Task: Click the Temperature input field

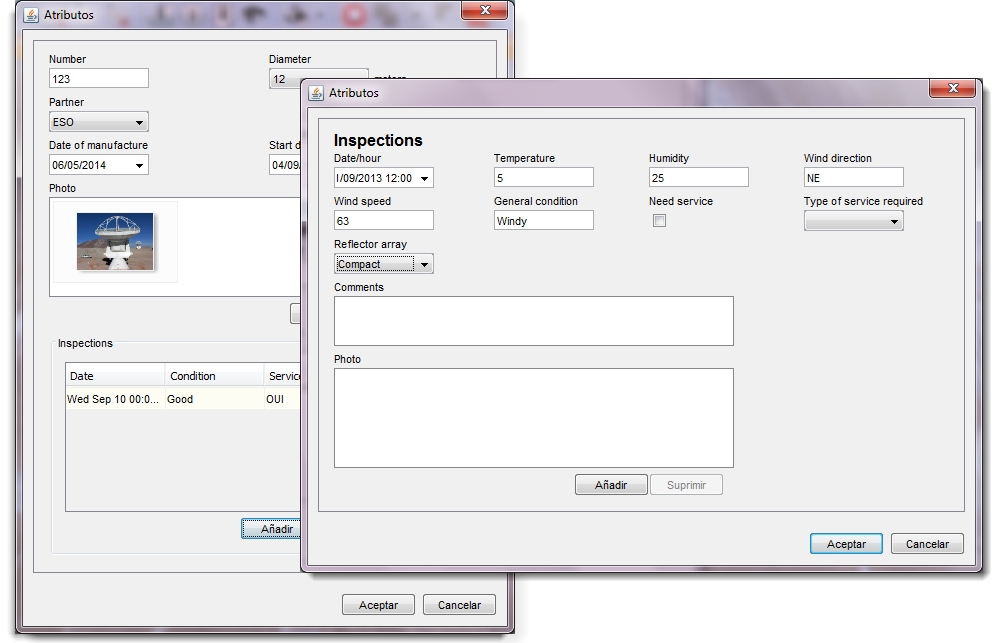Action: point(543,177)
